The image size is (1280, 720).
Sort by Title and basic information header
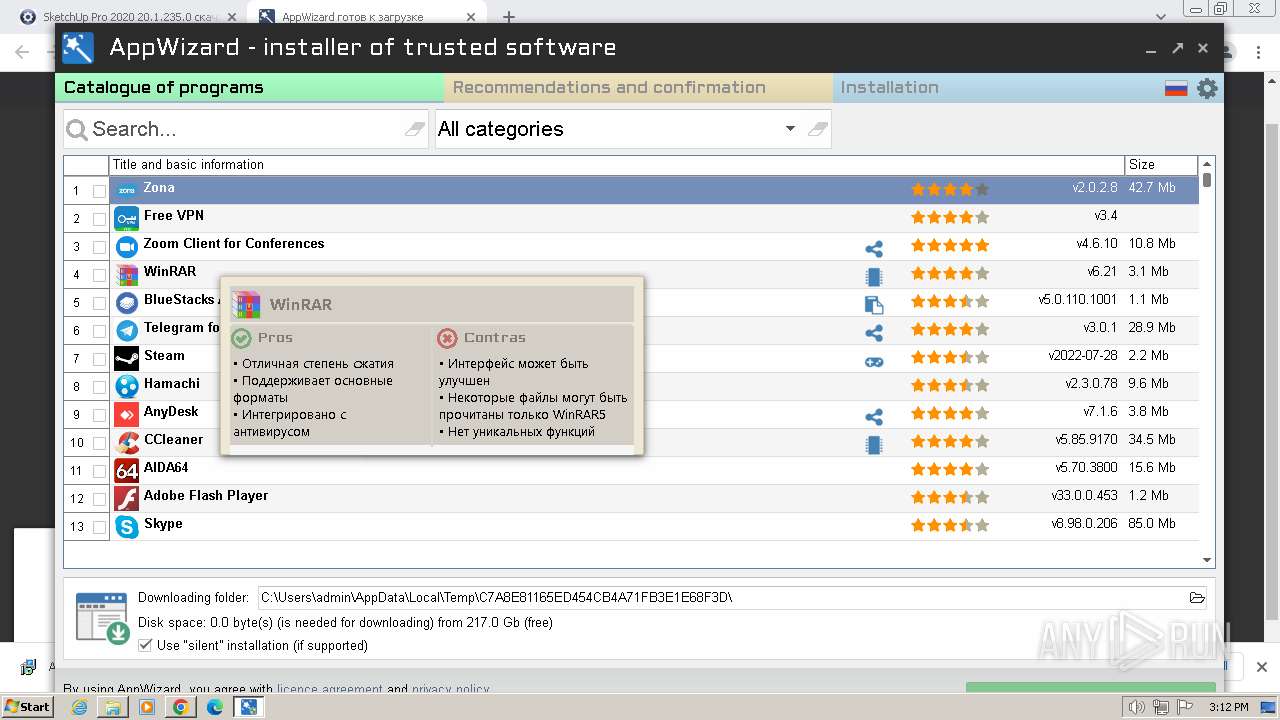point(617,165)
